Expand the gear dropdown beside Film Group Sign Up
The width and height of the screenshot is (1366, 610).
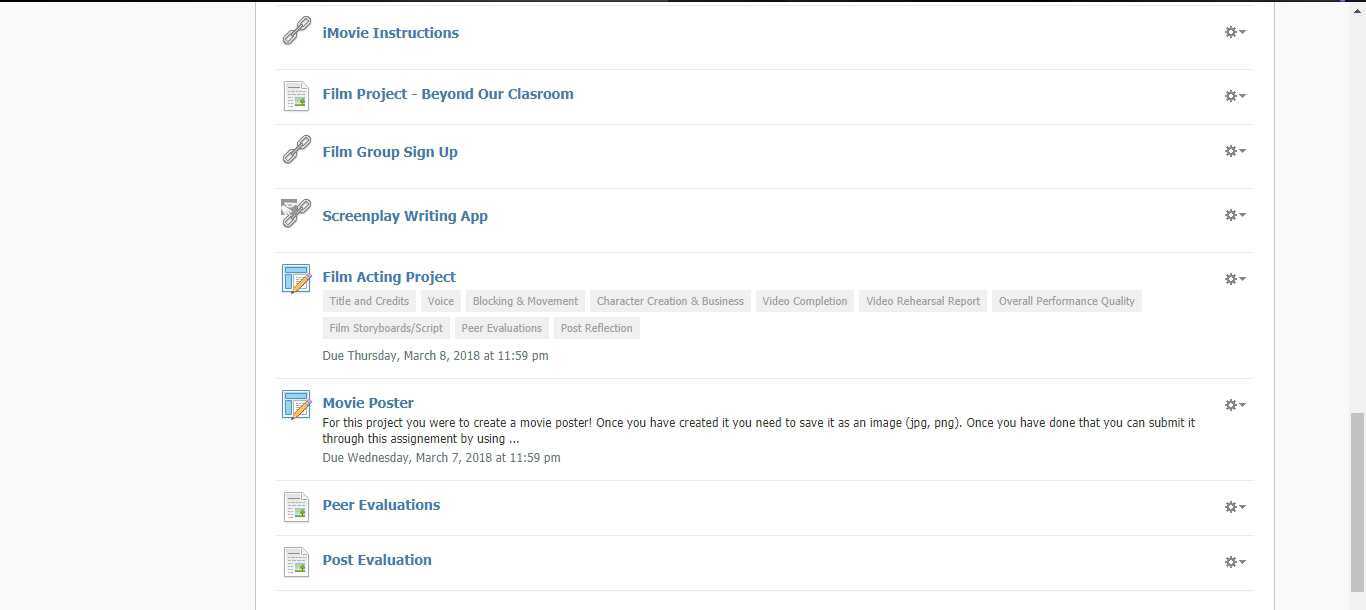[1234, 151]
